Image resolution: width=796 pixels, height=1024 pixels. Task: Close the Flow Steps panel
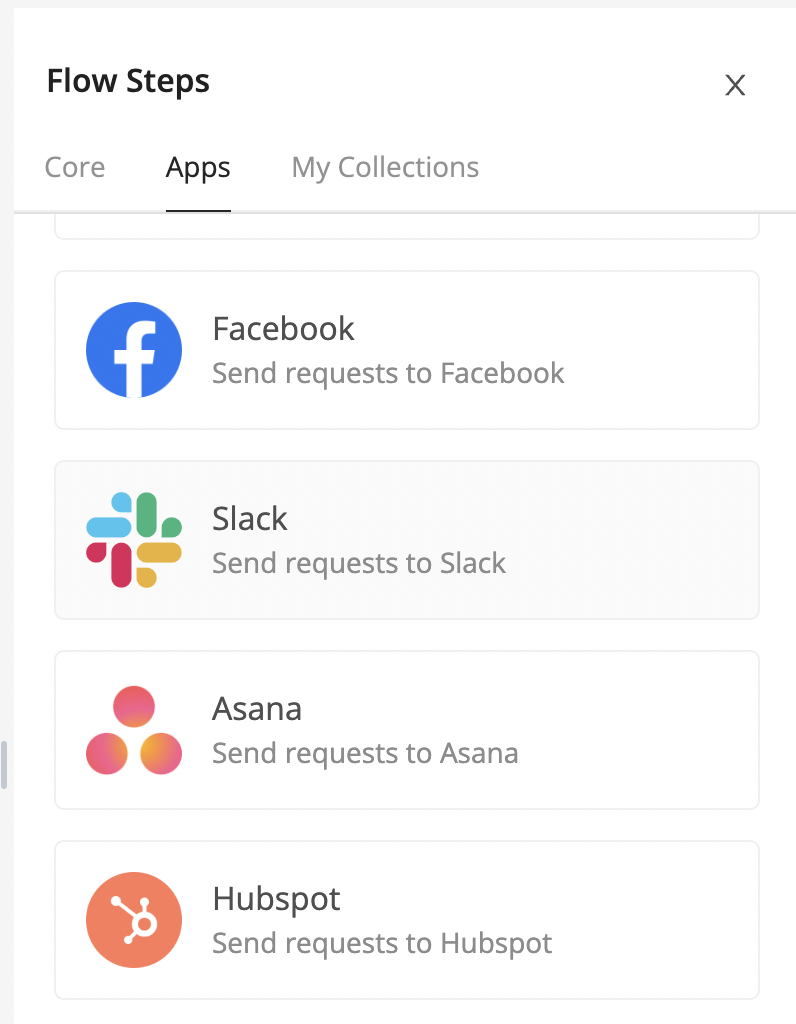735,86
